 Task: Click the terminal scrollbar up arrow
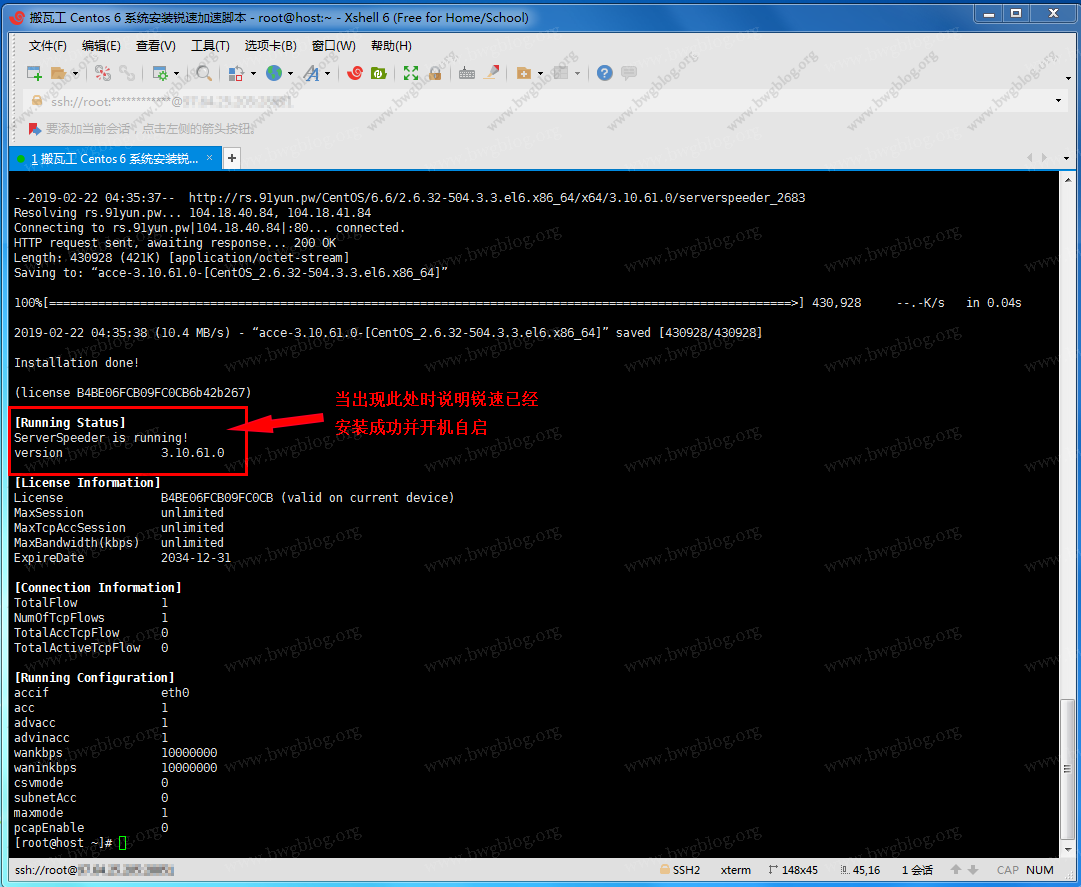tap(1067, 179)
